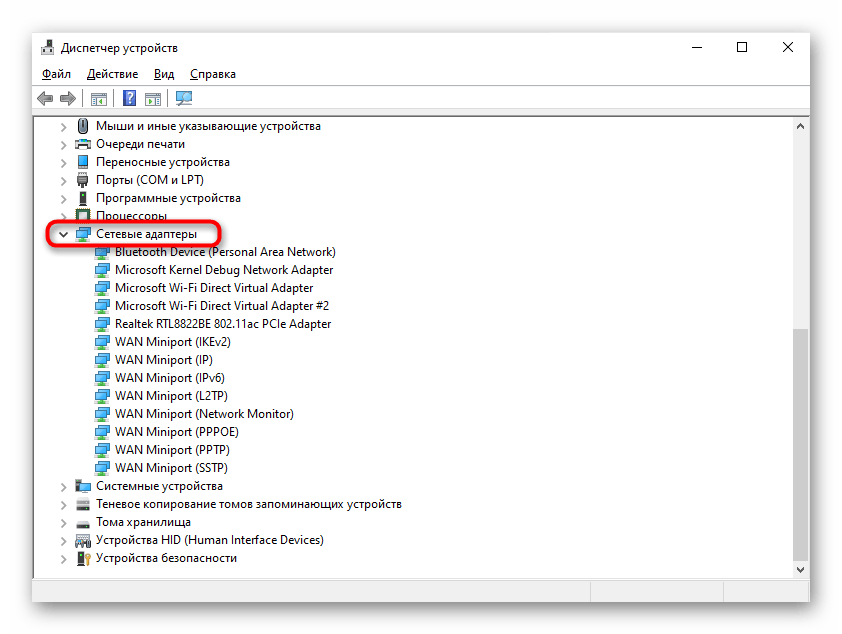
Task: Click the Bluetooth Device network adapter icon
Action: [103, 252]
